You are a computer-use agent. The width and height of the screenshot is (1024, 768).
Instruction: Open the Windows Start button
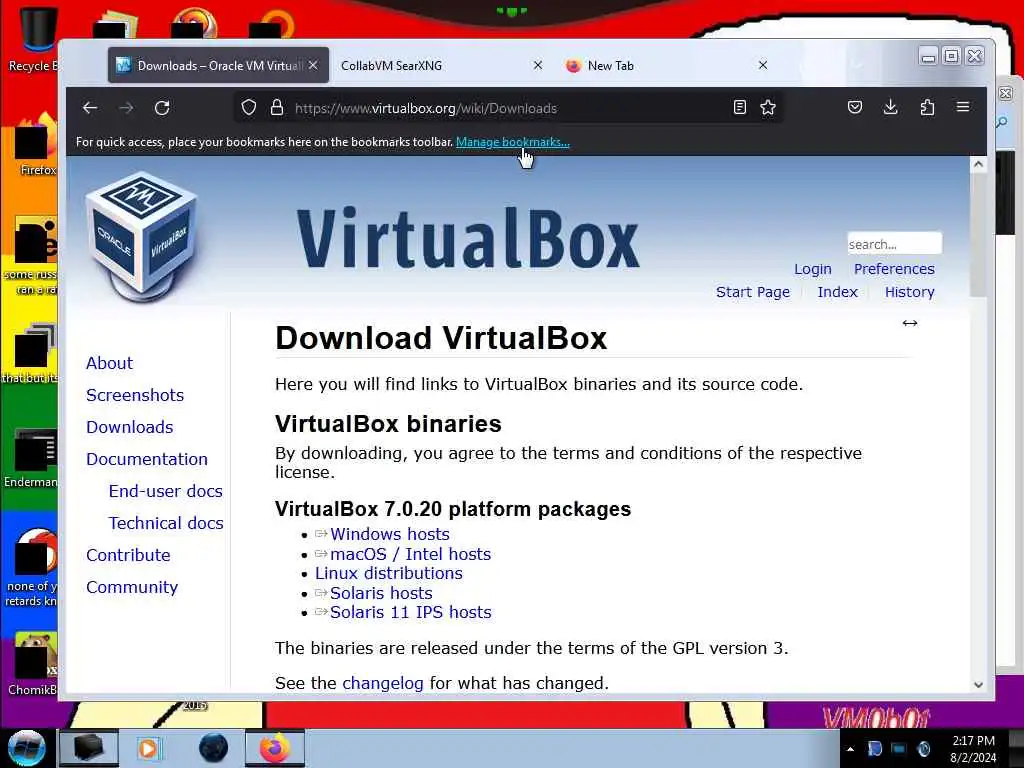(27, 748)
